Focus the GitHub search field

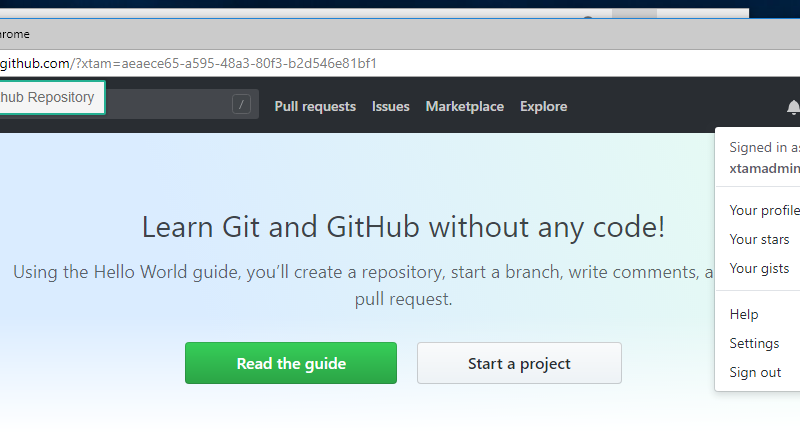[170, 105]
